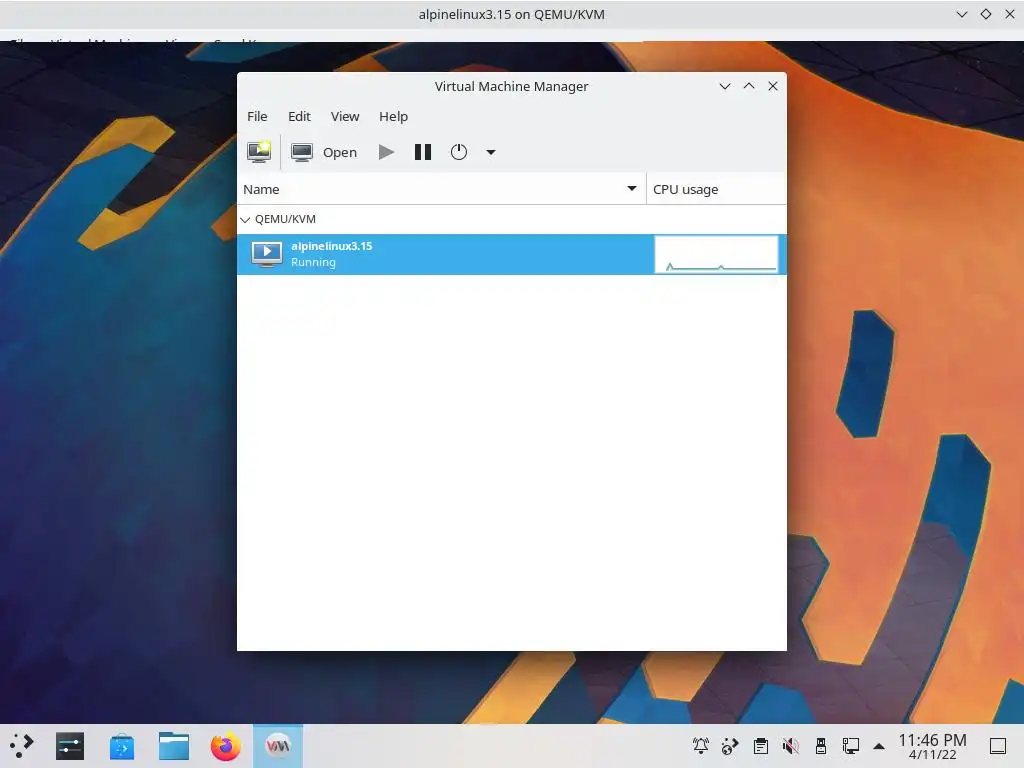The width and height of the screenshot is (1024, 768).
Task: Click the Create new virtual machine icon
Action: pyautogui.click(x=259, y=152)
